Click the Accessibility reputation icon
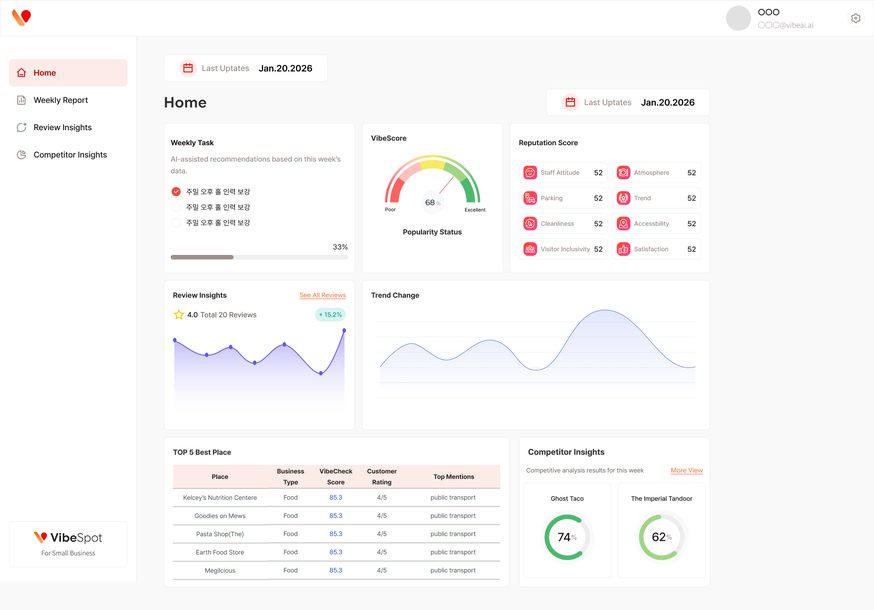 (x=623, y=224)
